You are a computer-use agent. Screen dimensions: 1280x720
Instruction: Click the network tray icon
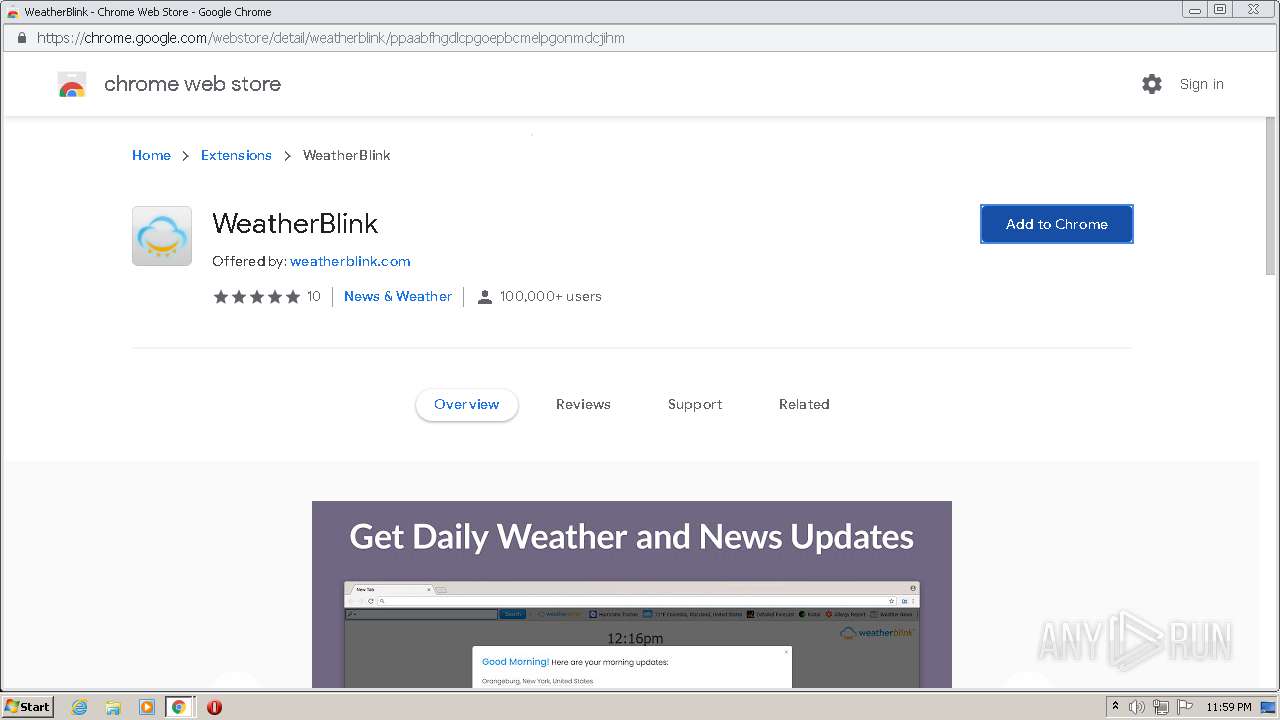[1161, 707]
